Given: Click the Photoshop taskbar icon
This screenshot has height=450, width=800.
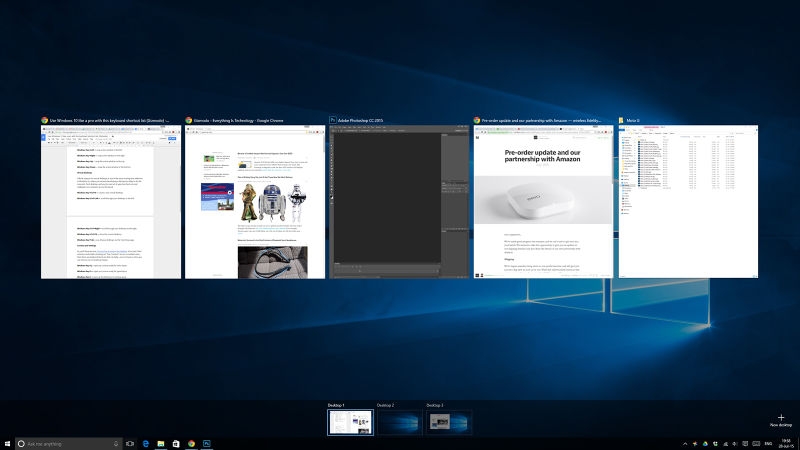Looking at the screenshot, I should click(207, 442).
